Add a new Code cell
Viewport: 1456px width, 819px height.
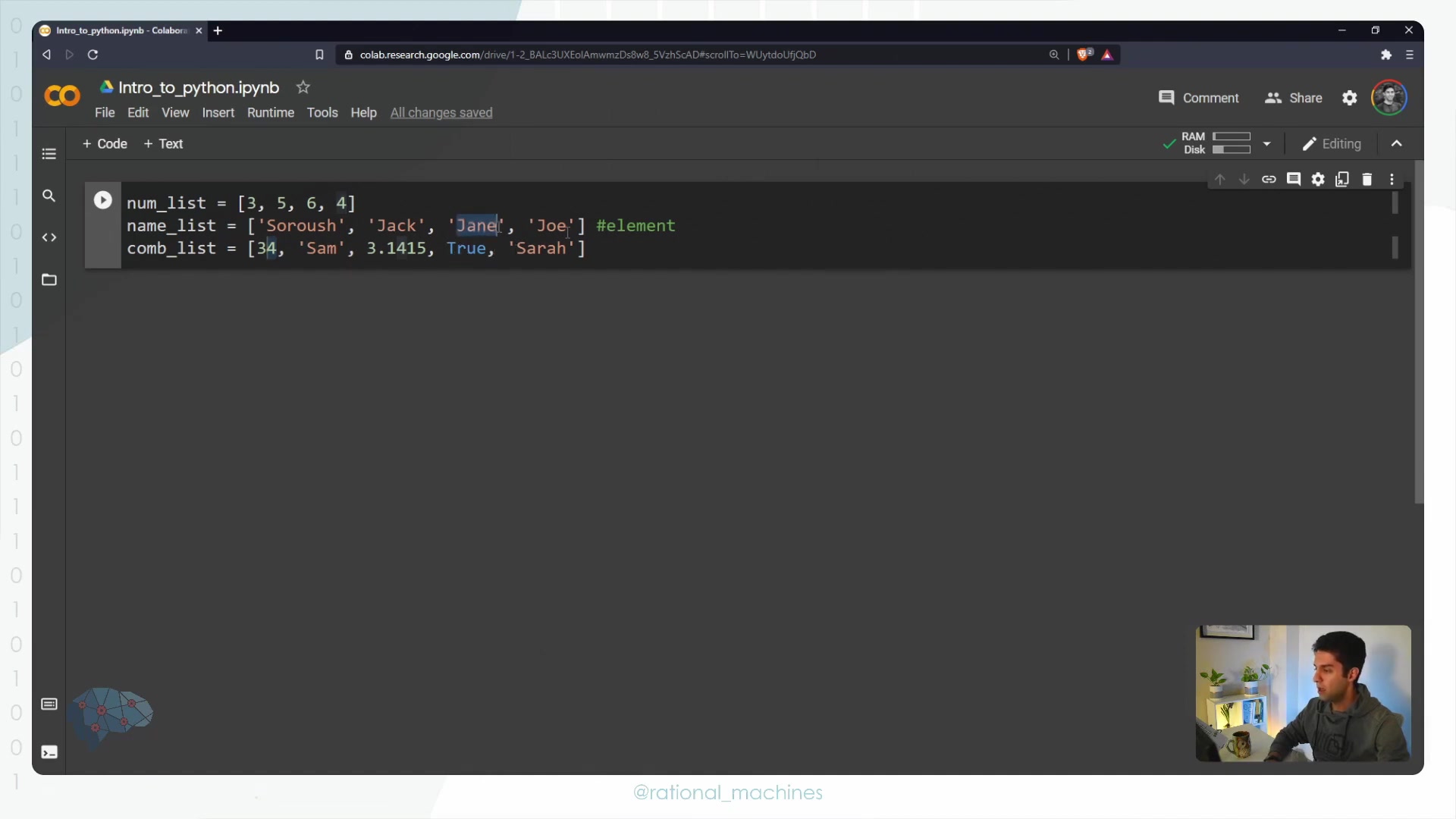pyautogui.click(x=105, y=144)
